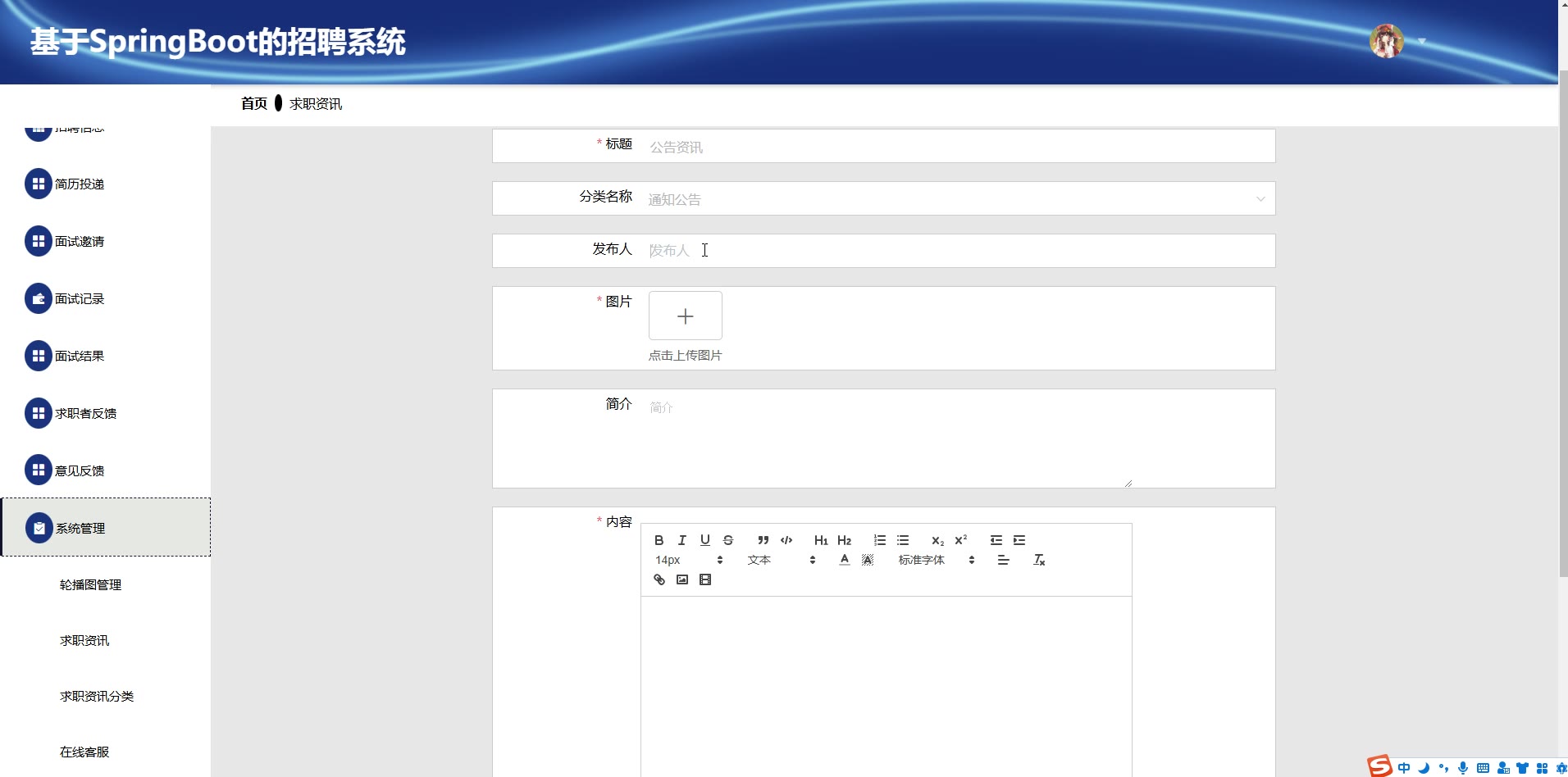Viewport: 1568px width, 777px height.
Task: Clear text formatting in the editor
Action: coord(1039,560)
